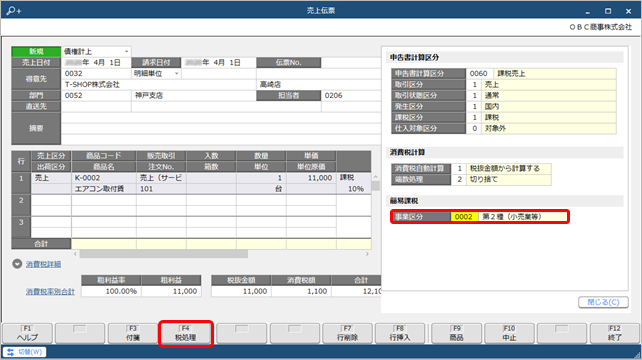Click the F7 行削除 function button
This screenshot has width=642, height=360.
347,333
